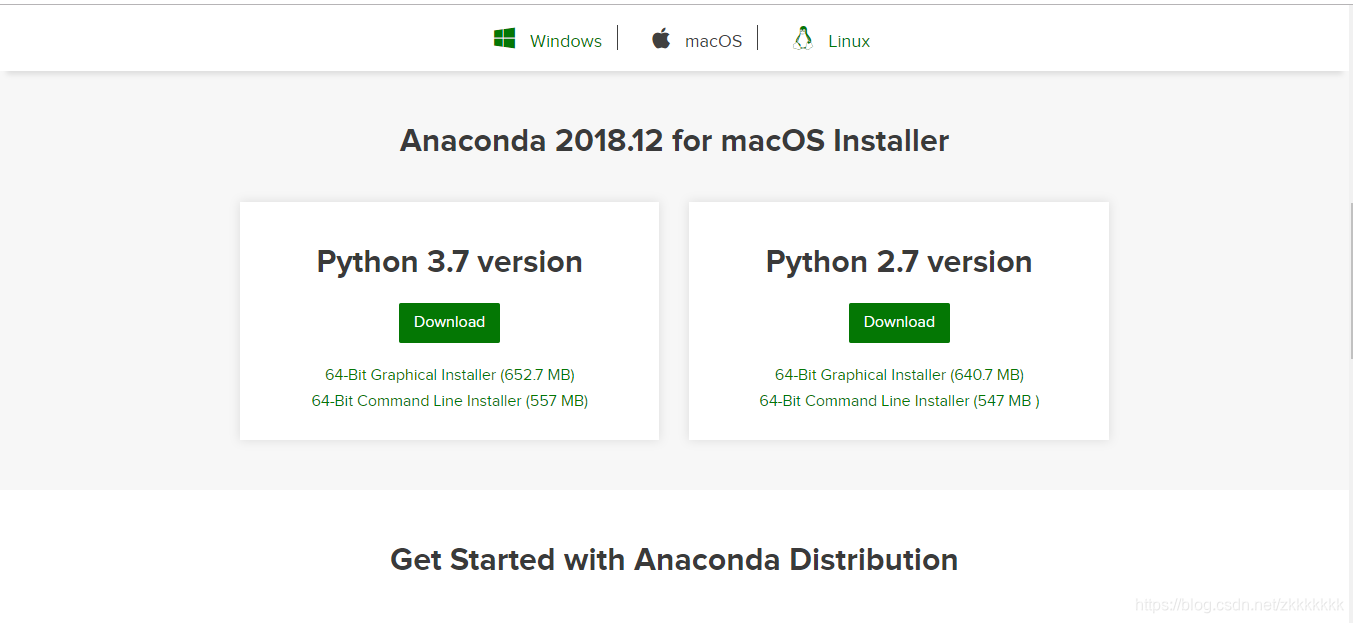Click the Windows logo icon
The width and height of the screenshot is (1353, 623).
(504, 39)
